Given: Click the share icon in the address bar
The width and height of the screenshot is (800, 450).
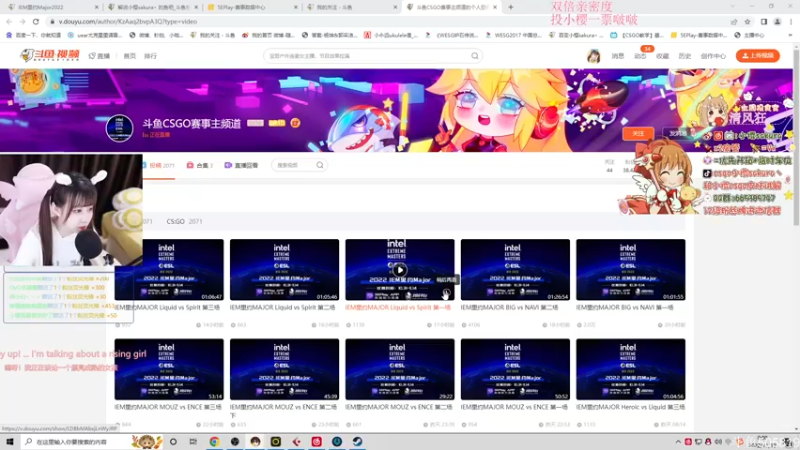Looking at the screenshot, I should 734,21.
